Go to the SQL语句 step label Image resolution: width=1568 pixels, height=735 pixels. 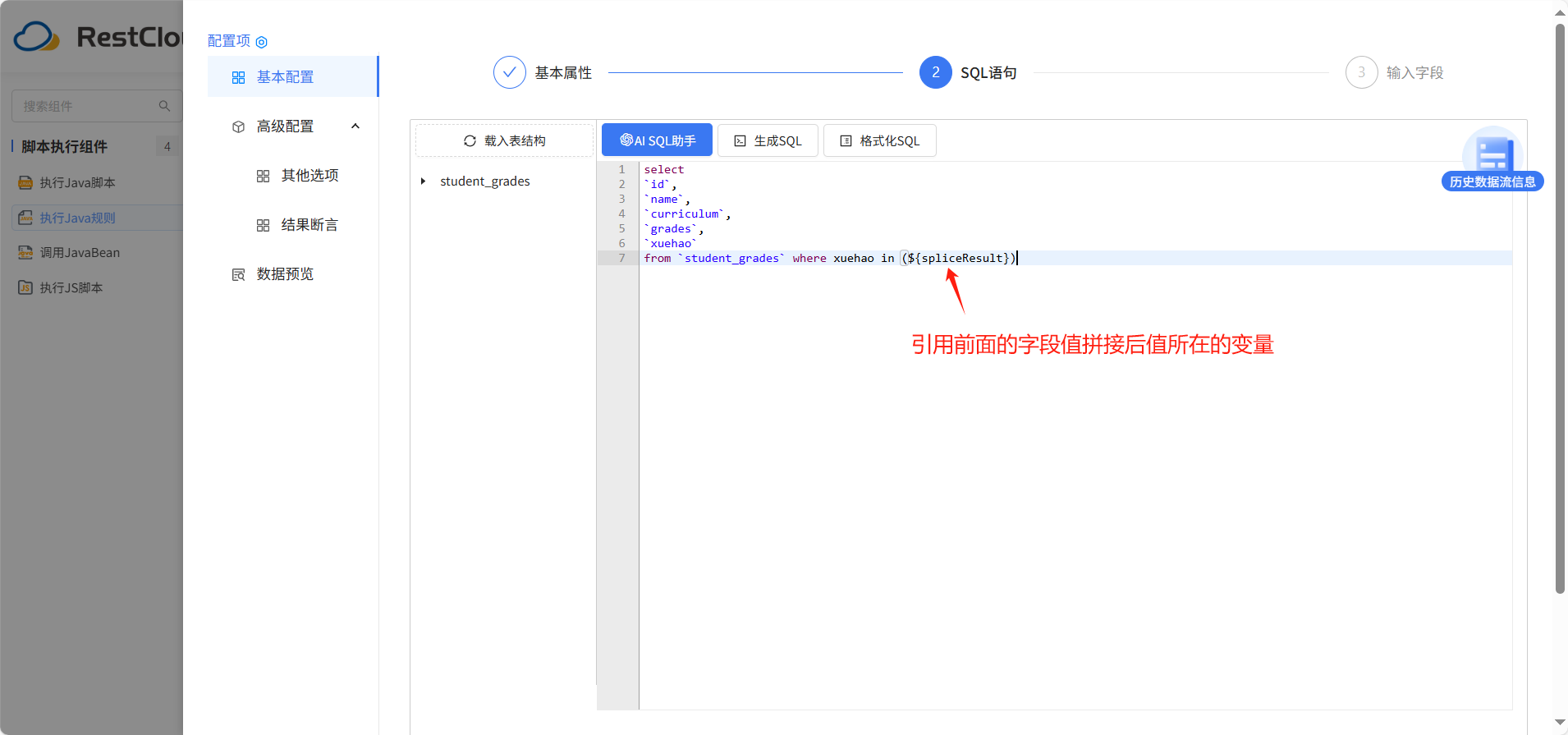988,72
